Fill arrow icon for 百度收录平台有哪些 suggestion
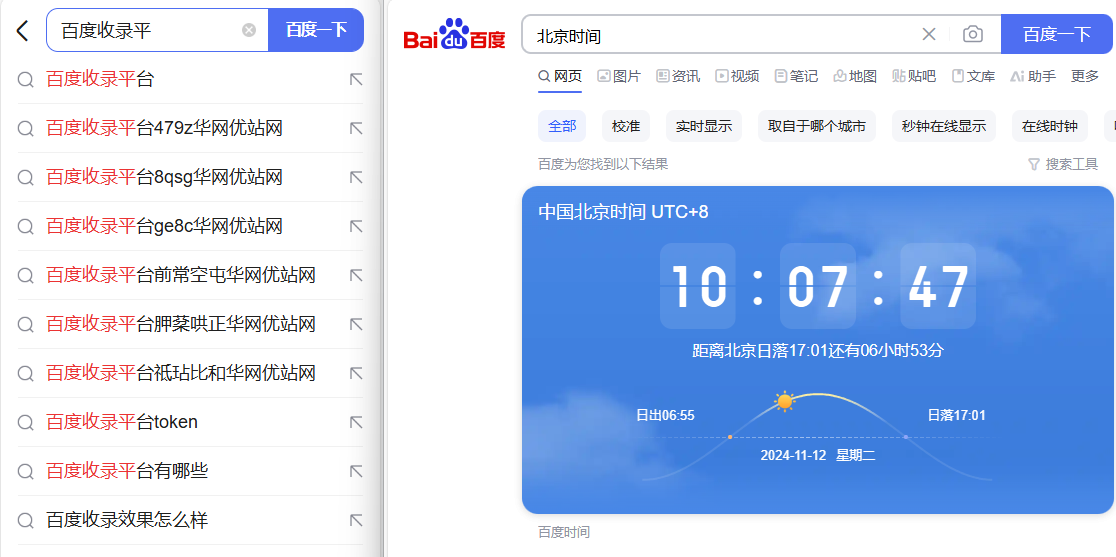This screenshot has height=557, width=1116. click(356, 471)
